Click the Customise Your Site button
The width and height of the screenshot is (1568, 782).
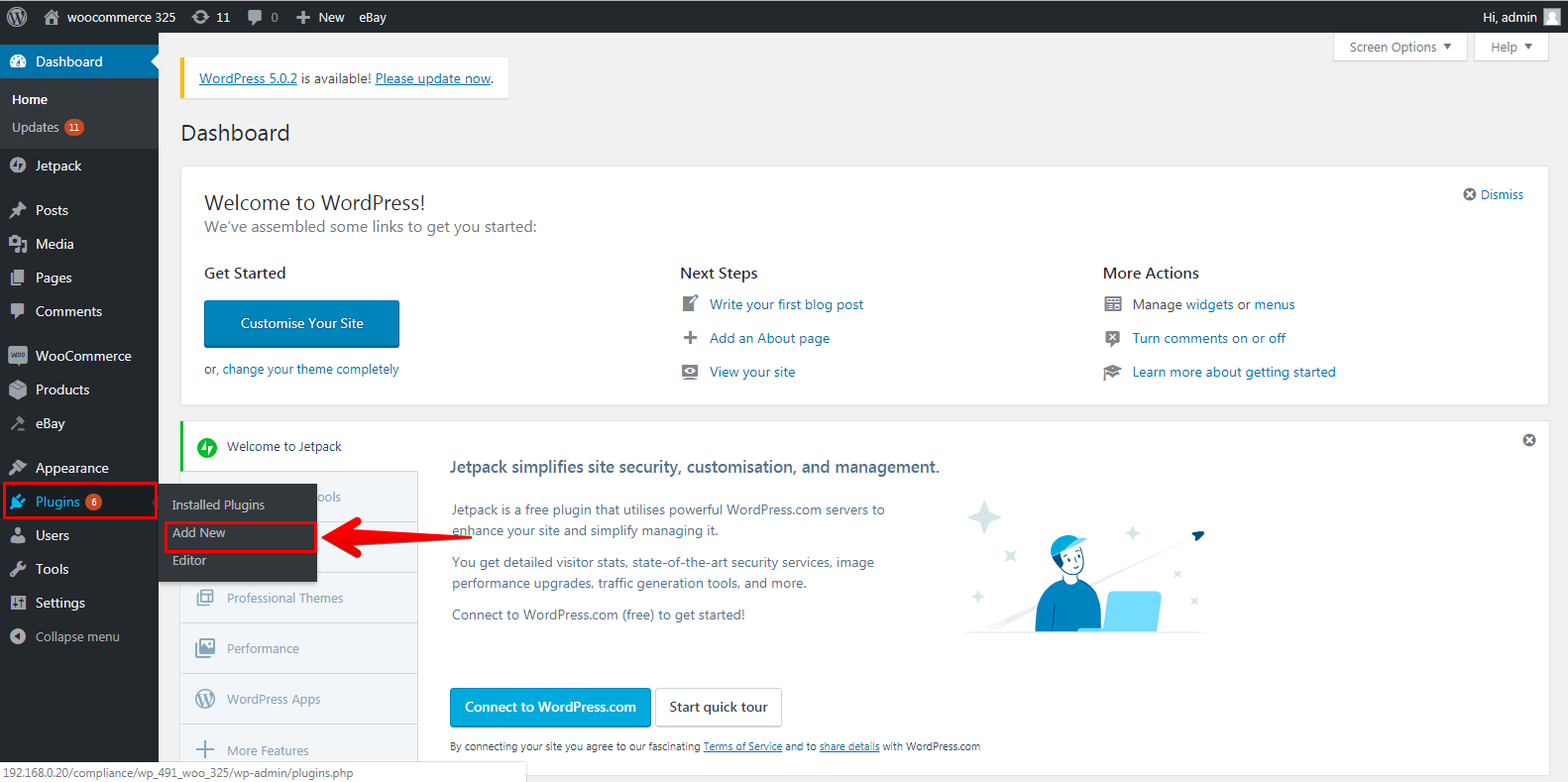pyautogui.click(x=301, y=323)
